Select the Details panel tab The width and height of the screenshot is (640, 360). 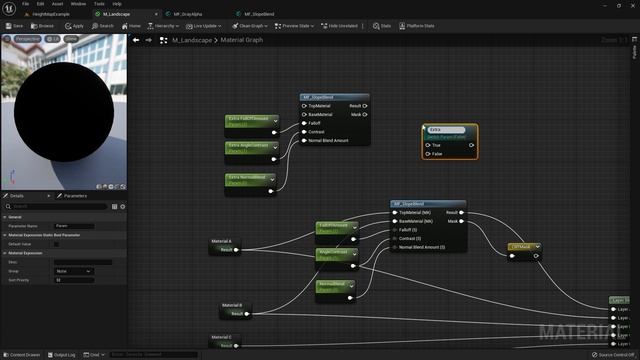coord(17,196)
